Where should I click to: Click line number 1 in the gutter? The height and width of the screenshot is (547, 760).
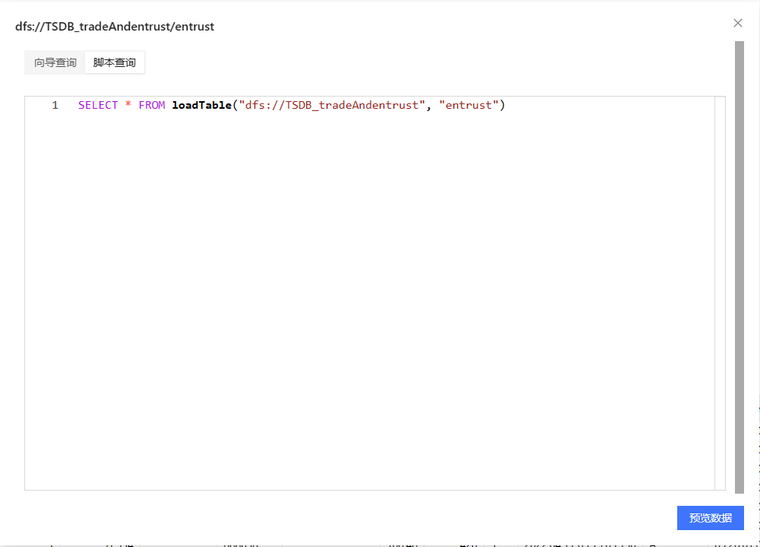coord(54,105)
